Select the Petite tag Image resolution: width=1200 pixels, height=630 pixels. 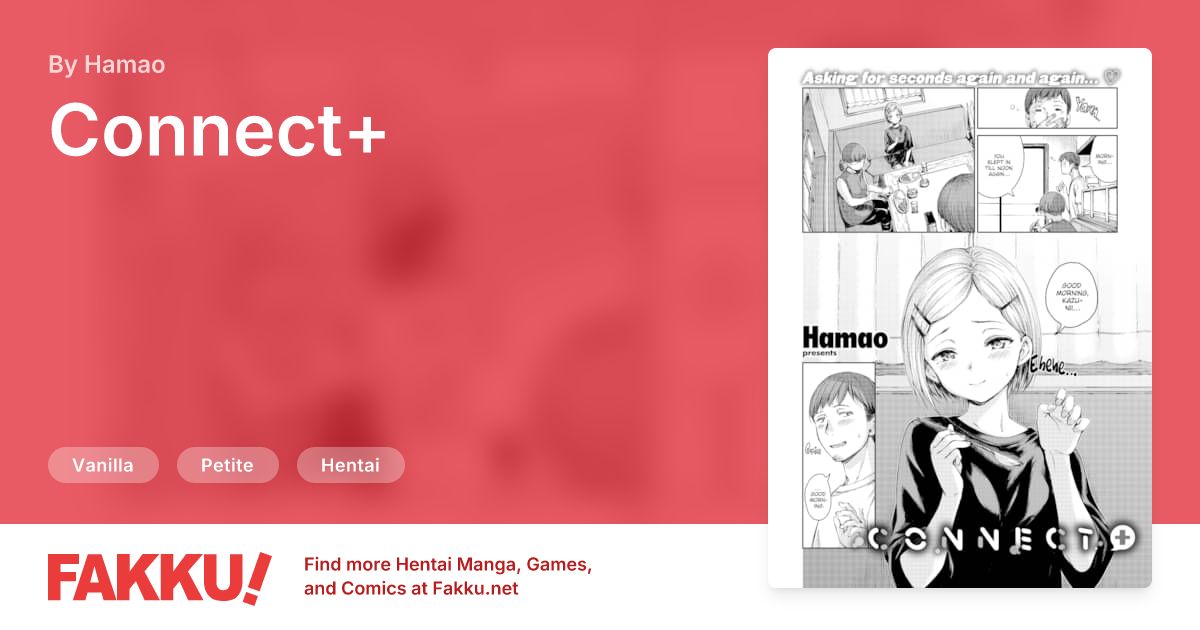tap(227, 465)
